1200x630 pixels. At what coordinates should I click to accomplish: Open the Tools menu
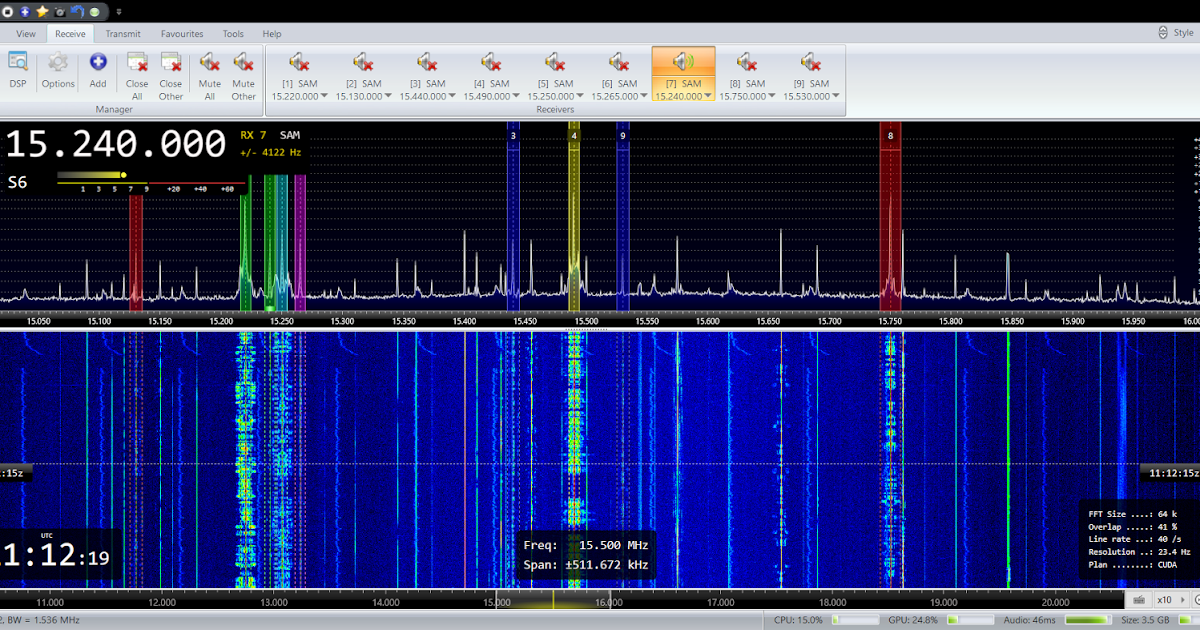[233, 33]
